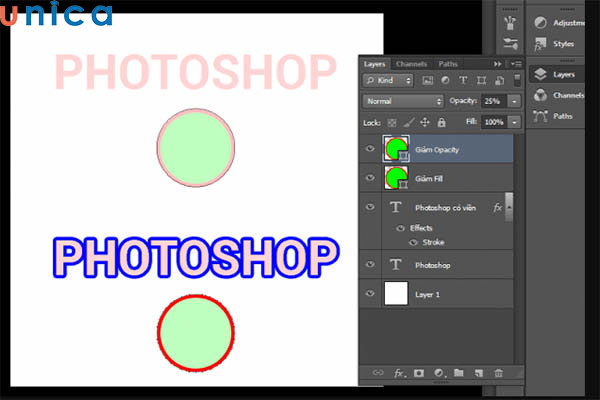Filter layers by smart object icon
This screenshot has height=400, width=600.
coord(499,80)
